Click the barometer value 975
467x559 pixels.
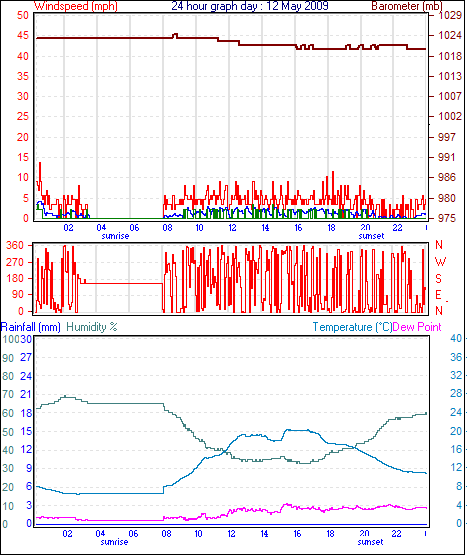447,218
